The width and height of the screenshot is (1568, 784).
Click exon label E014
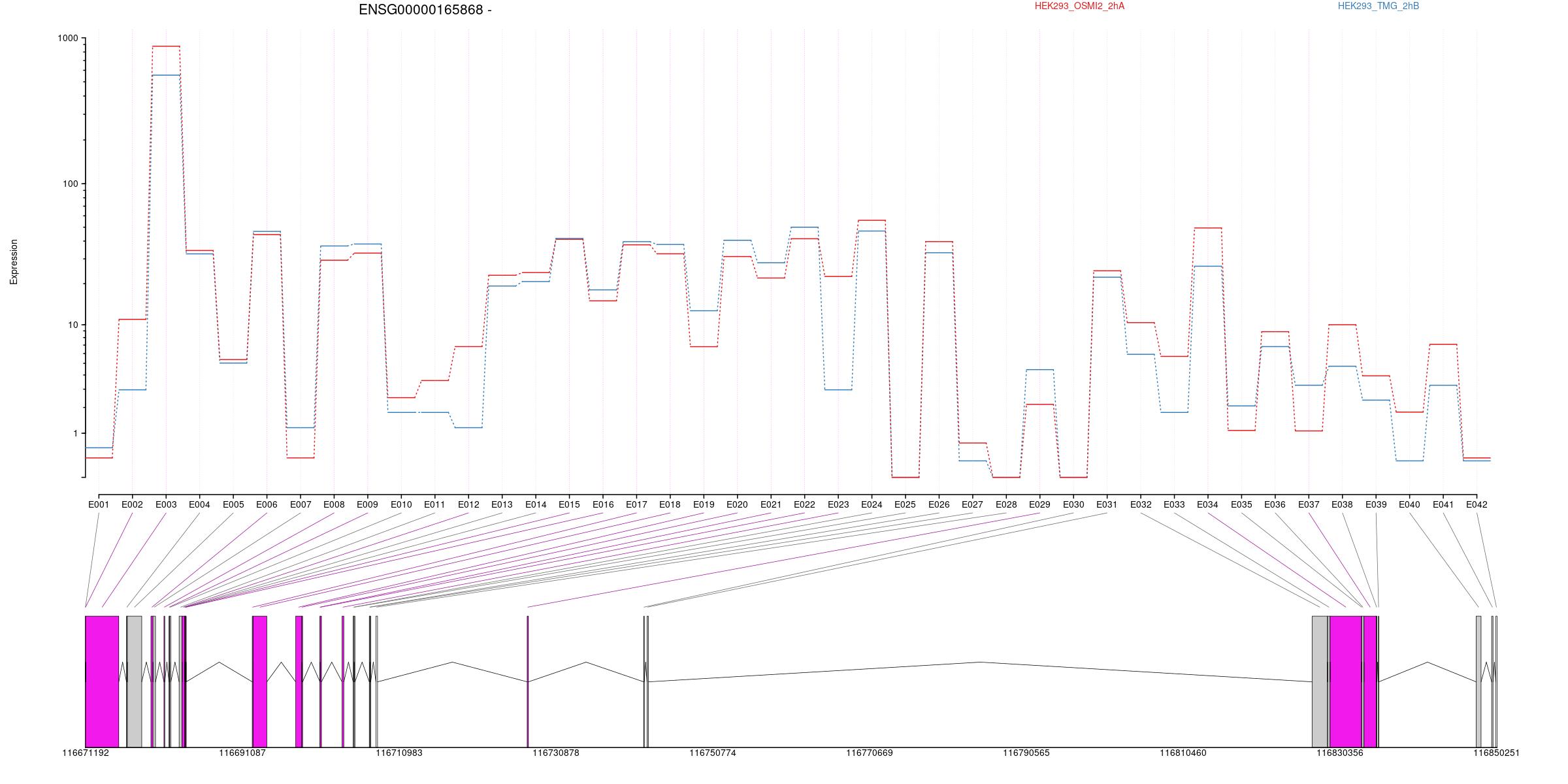536,505
